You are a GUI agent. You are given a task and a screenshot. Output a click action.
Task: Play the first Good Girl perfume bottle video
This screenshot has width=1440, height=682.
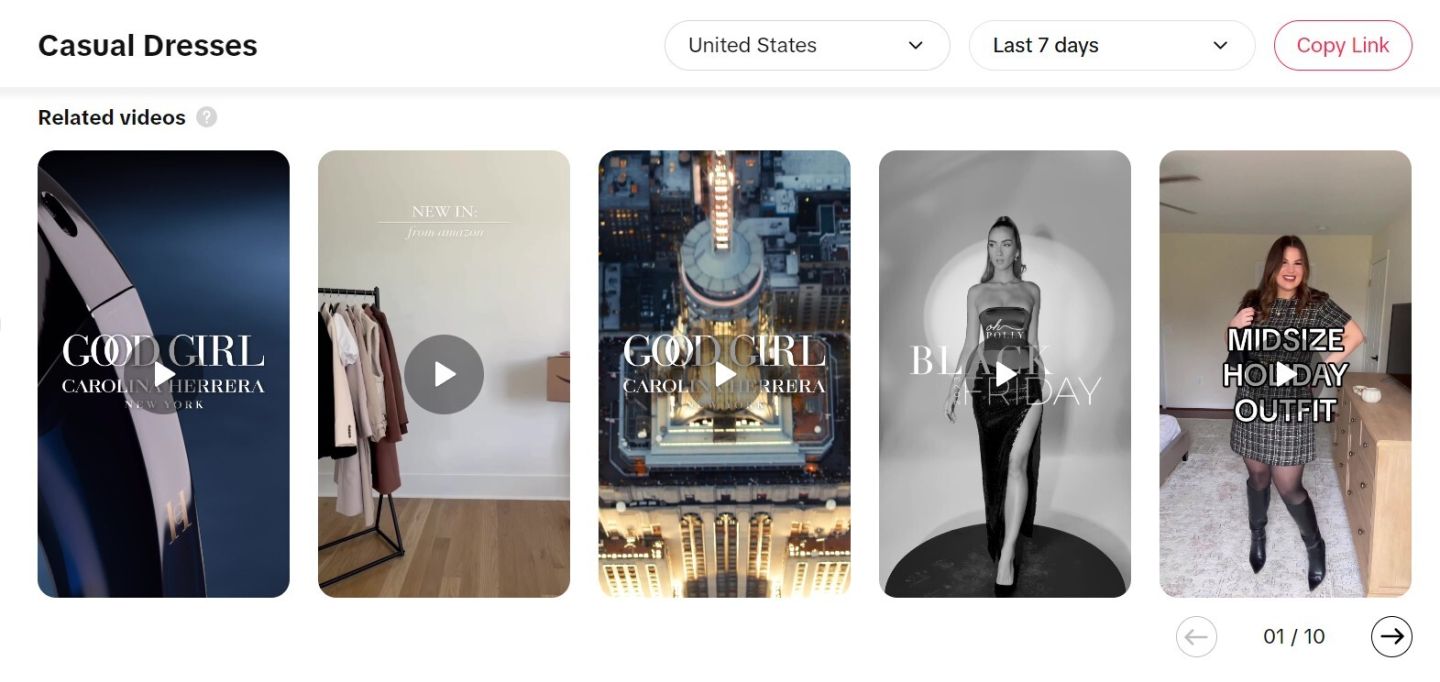pyautogui.click(x=164, y=374)
